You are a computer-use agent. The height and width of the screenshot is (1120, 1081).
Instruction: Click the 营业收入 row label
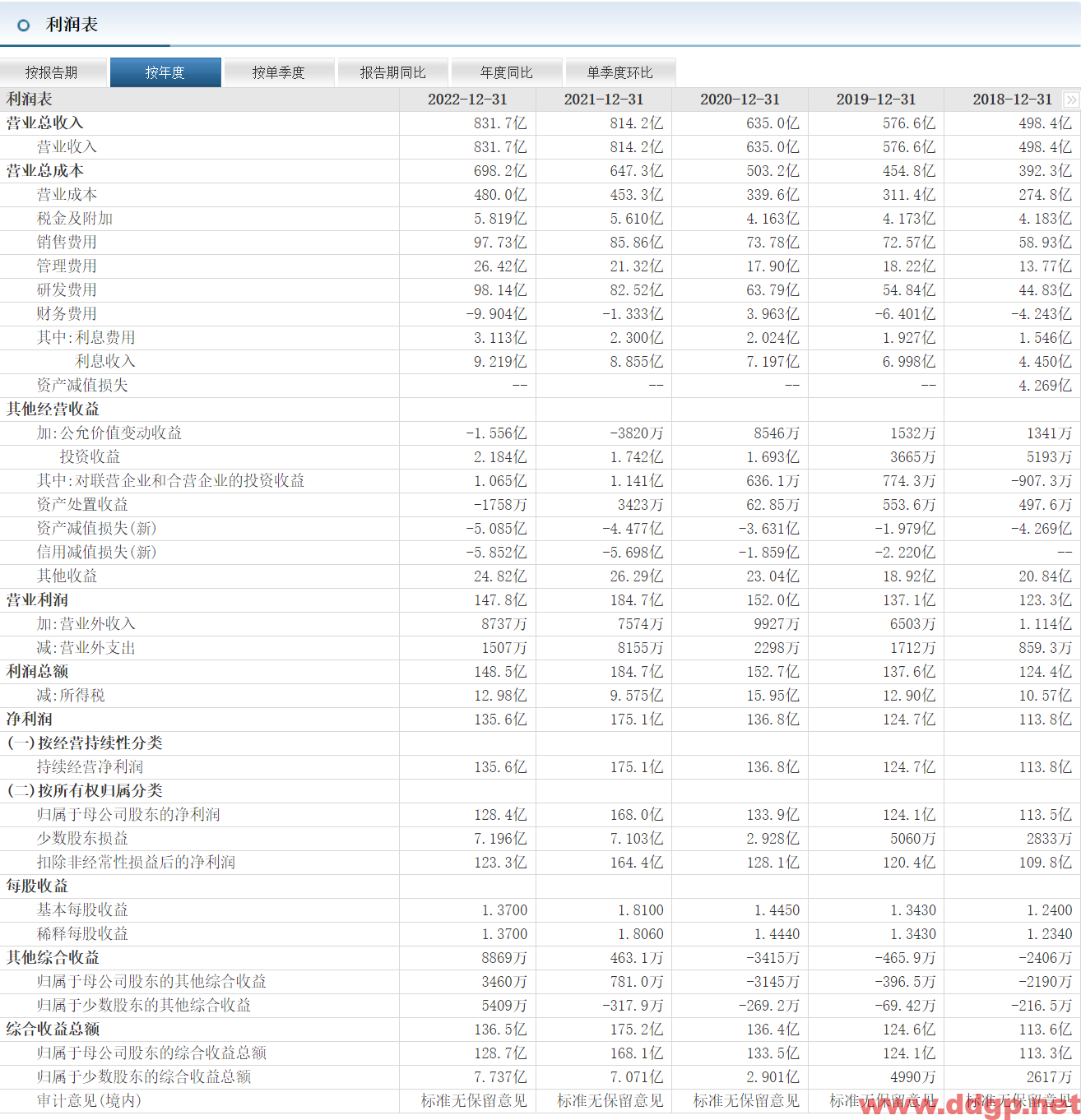click(x=67, y=147)
